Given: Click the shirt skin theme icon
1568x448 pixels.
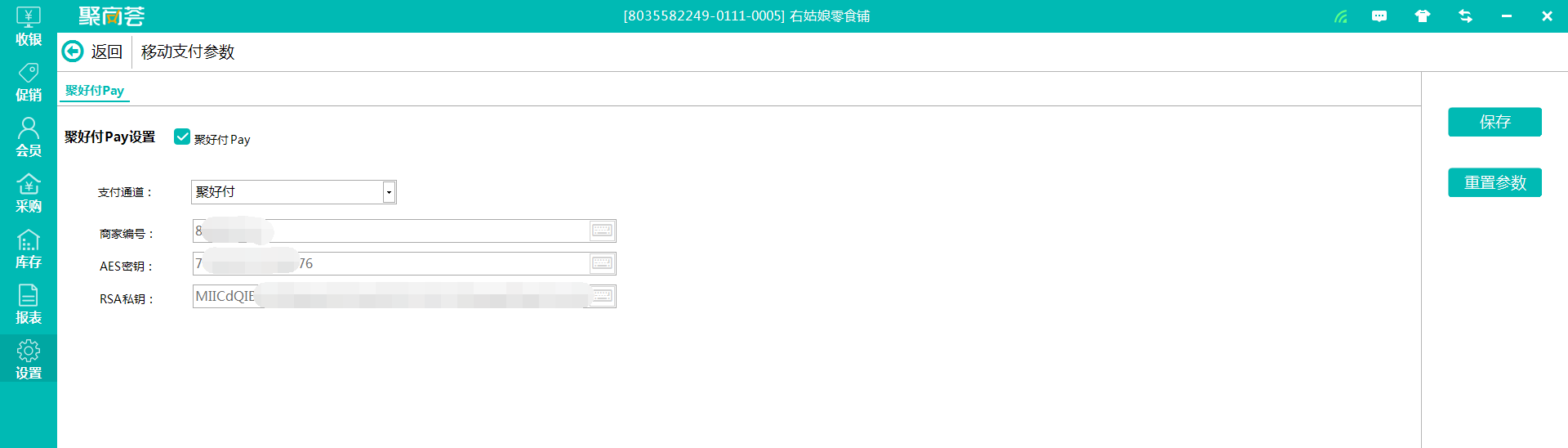Looking at the screenshot, I should click(1423, 16).
